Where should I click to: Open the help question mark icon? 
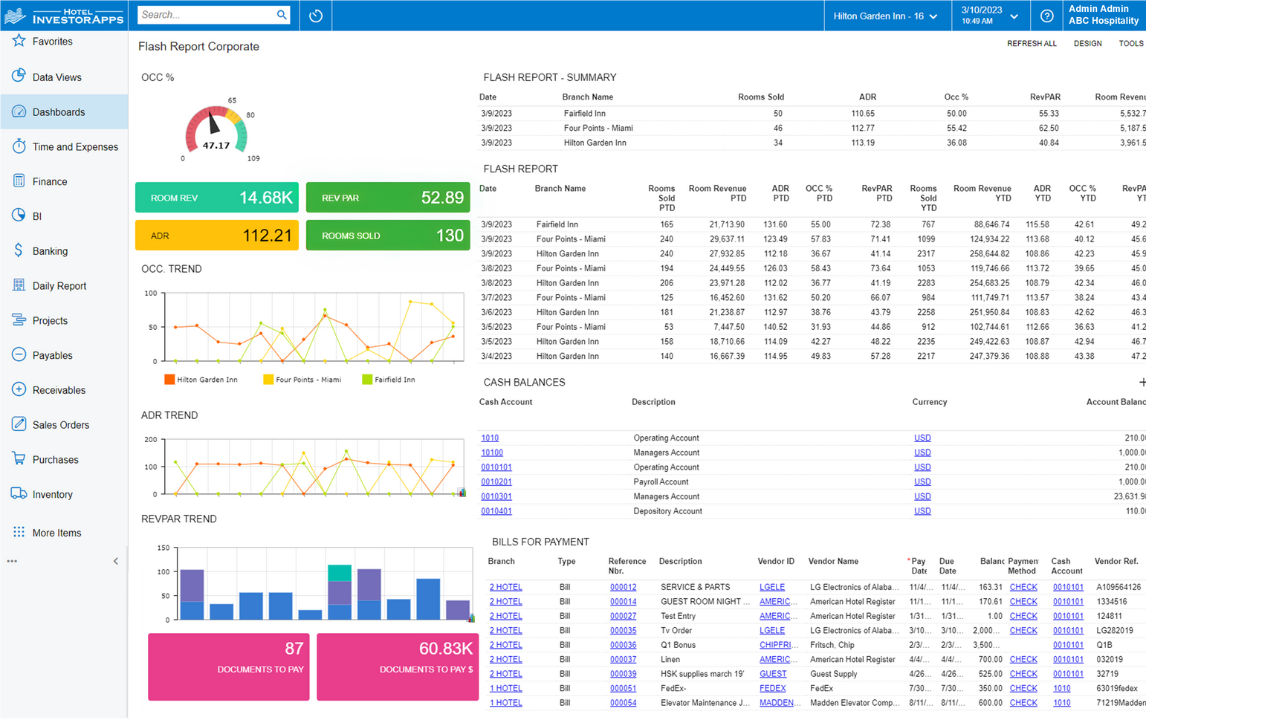(x=1047, y=16)
